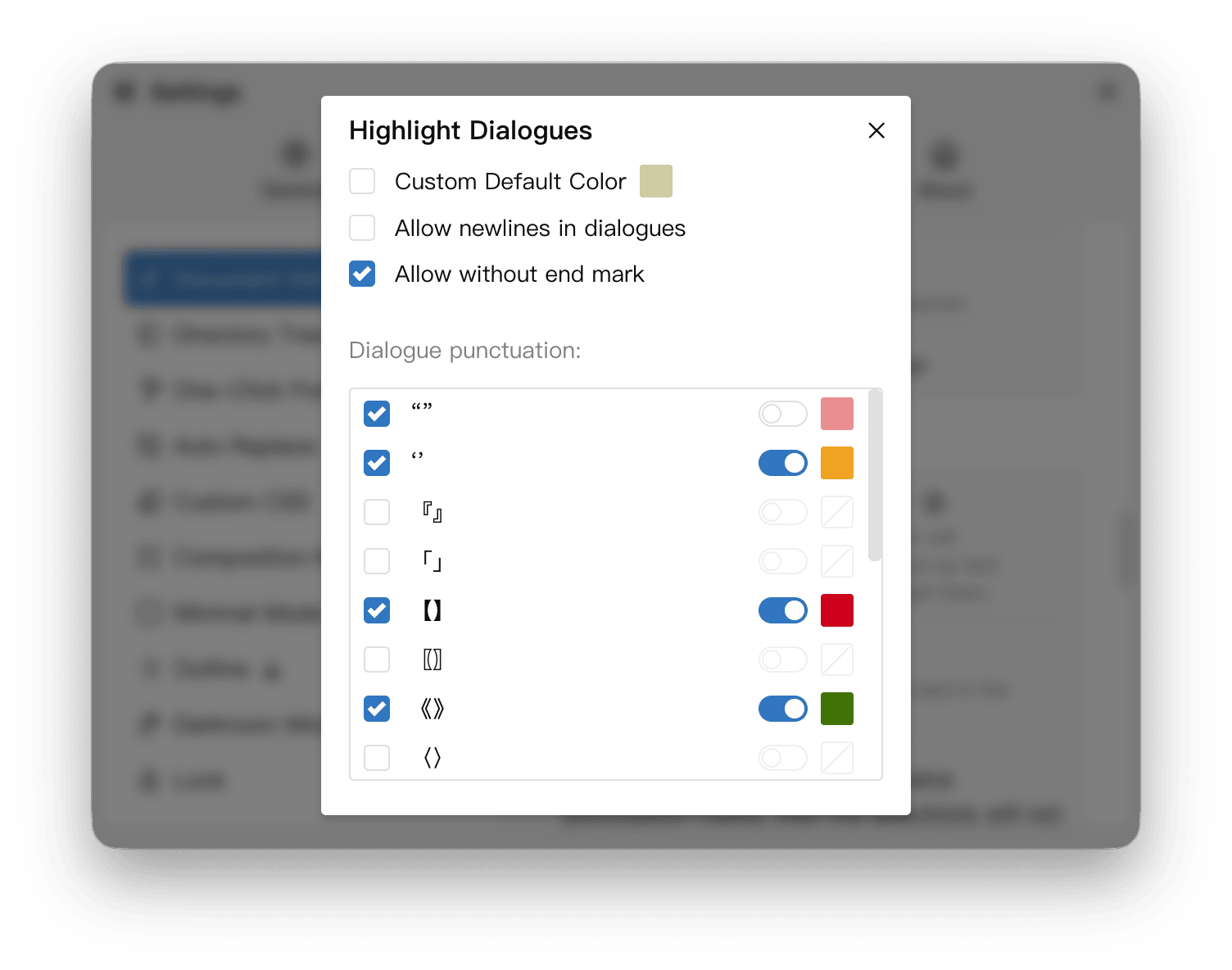
Task: Pick the pink color swatch for double quotes
Action: point(836,414)
